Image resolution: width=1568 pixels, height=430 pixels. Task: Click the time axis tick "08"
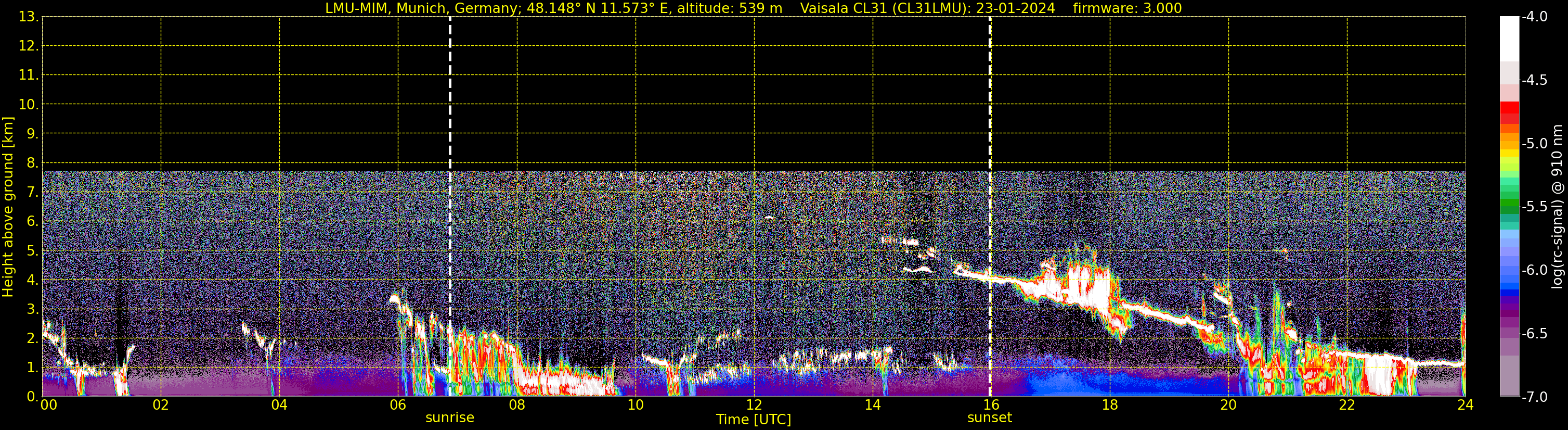coord(517,405)
